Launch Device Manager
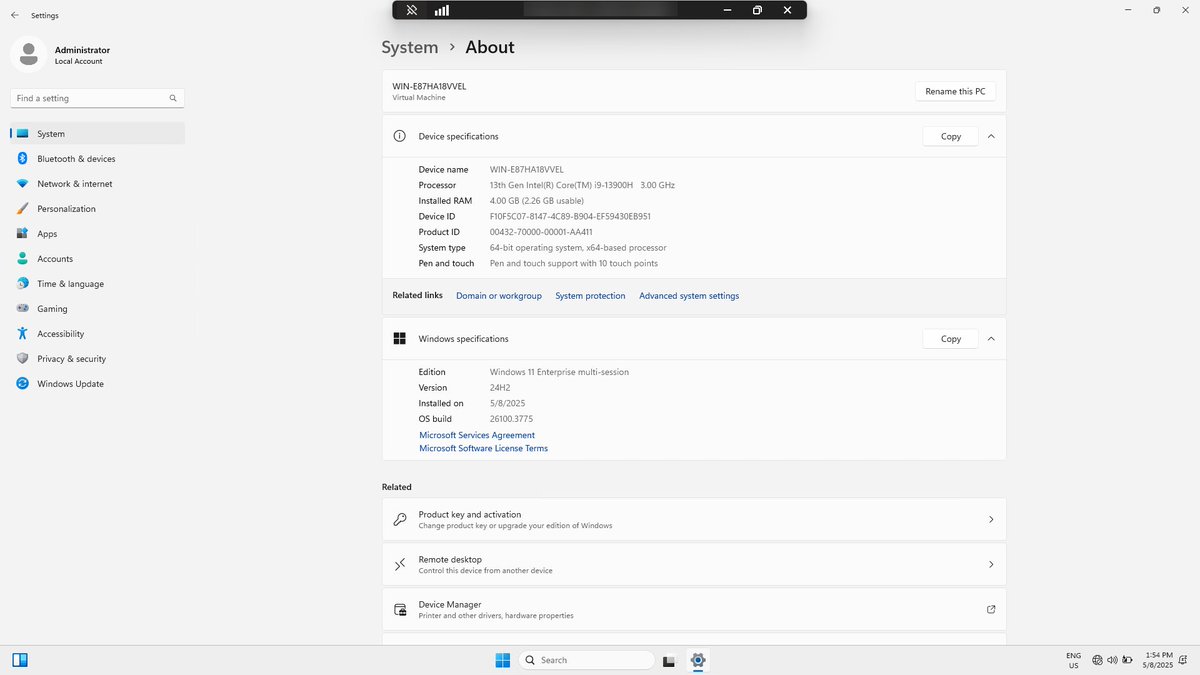This screenshot has width=1200, height=675. (694, 609)
